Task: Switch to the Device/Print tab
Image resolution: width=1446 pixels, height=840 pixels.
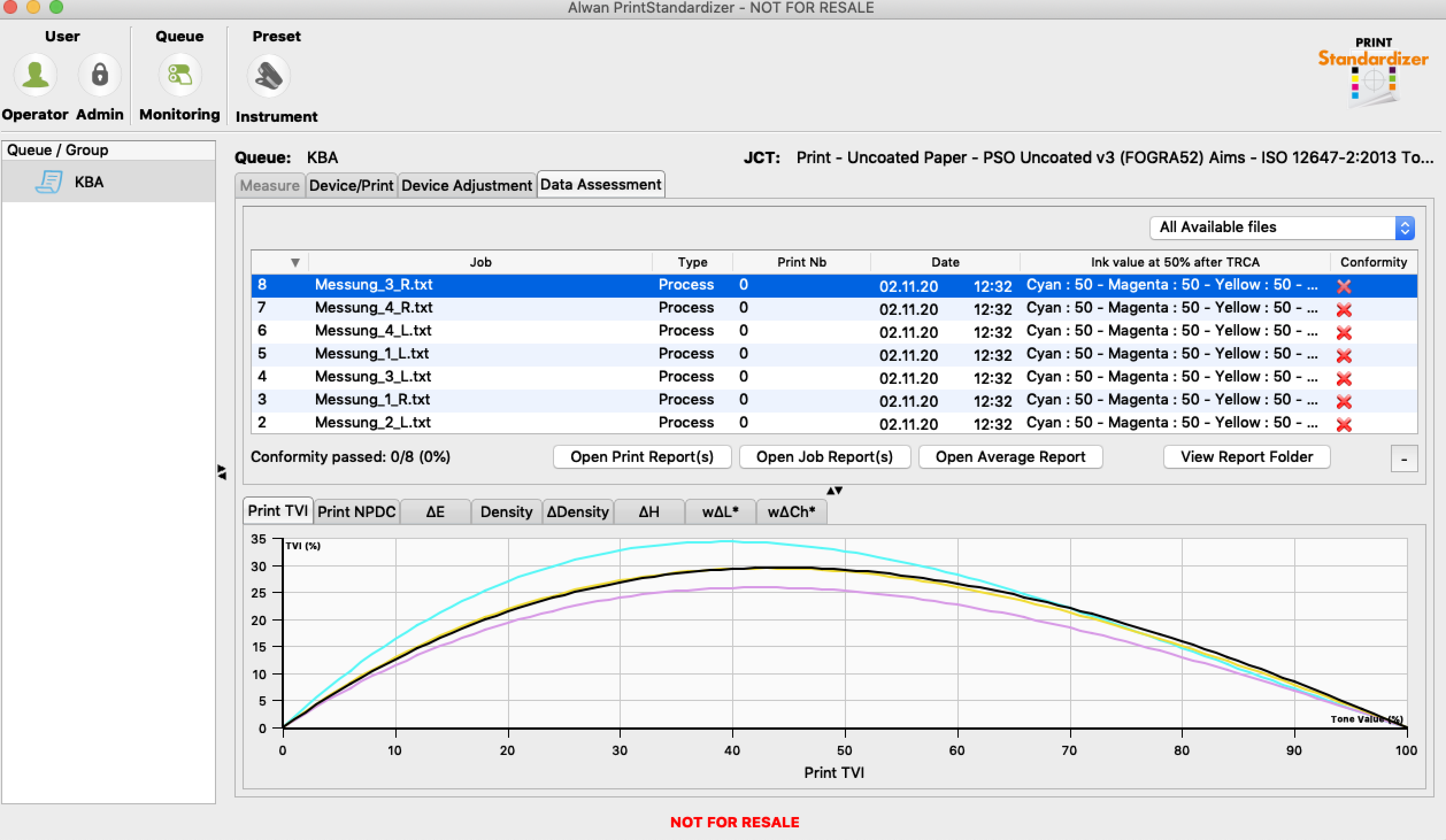Action: pyautogui.click(x=351, y=185)
